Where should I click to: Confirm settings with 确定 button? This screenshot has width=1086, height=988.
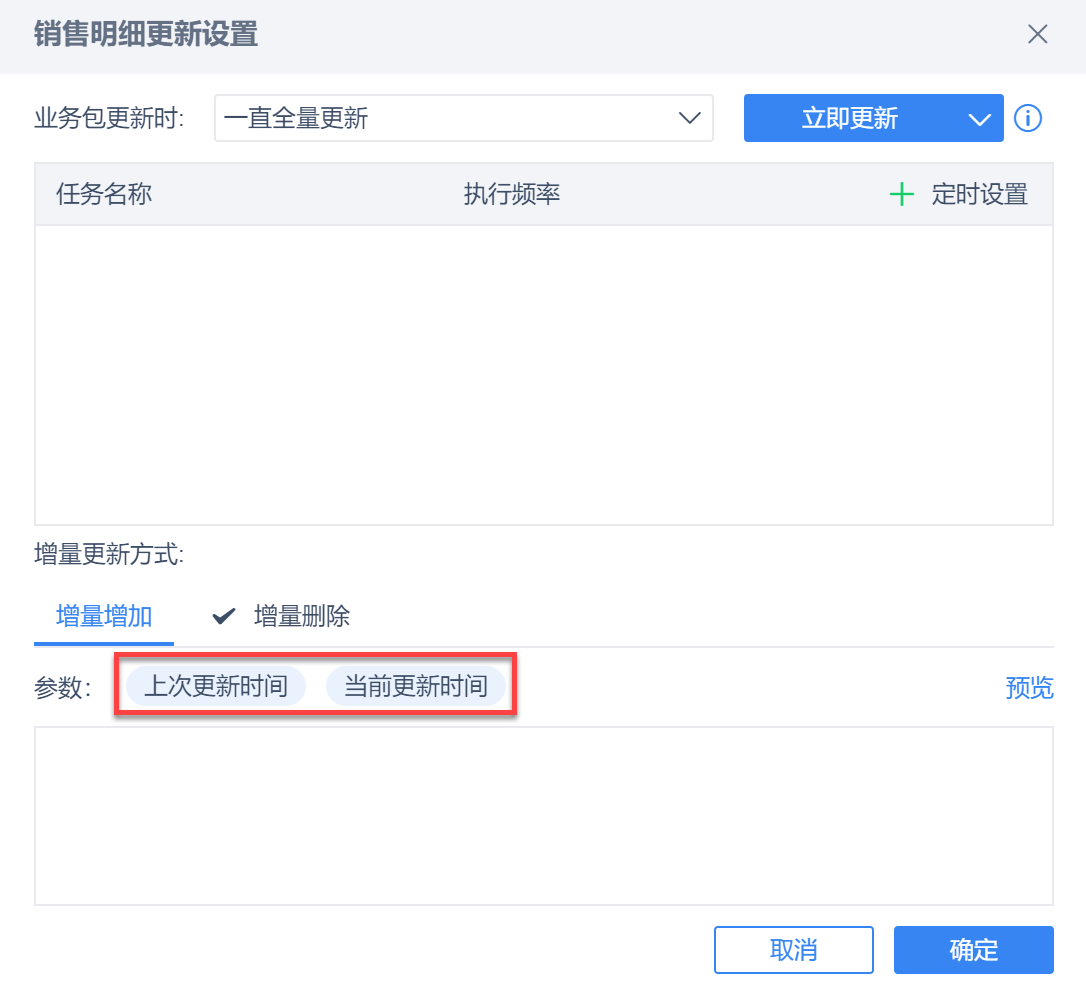(x=973, y=949)
